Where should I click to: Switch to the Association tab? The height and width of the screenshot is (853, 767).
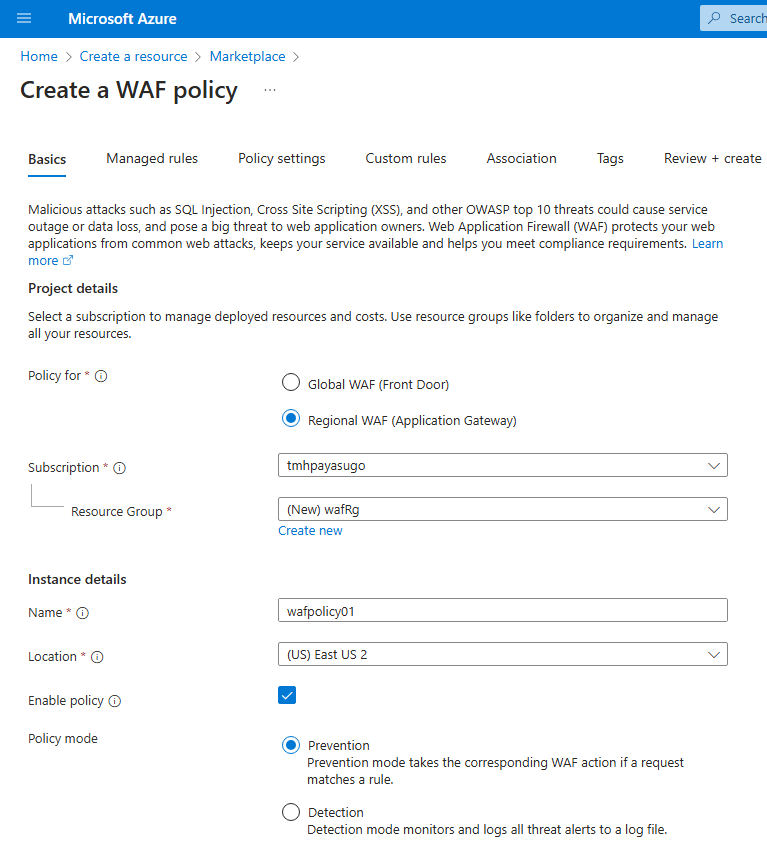[x=521, y=158]
